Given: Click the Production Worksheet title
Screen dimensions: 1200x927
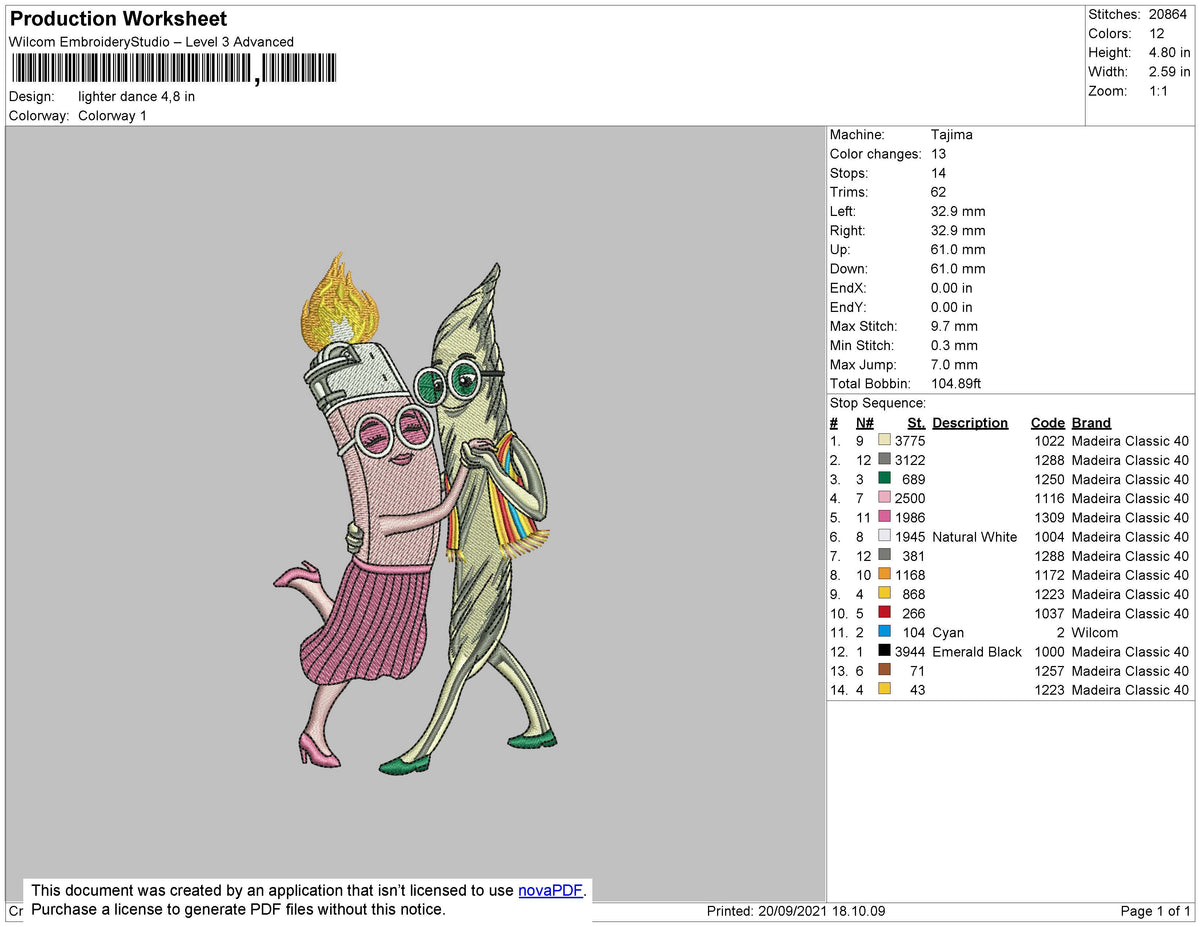Looking at the screenshot, I should (118, 19).
